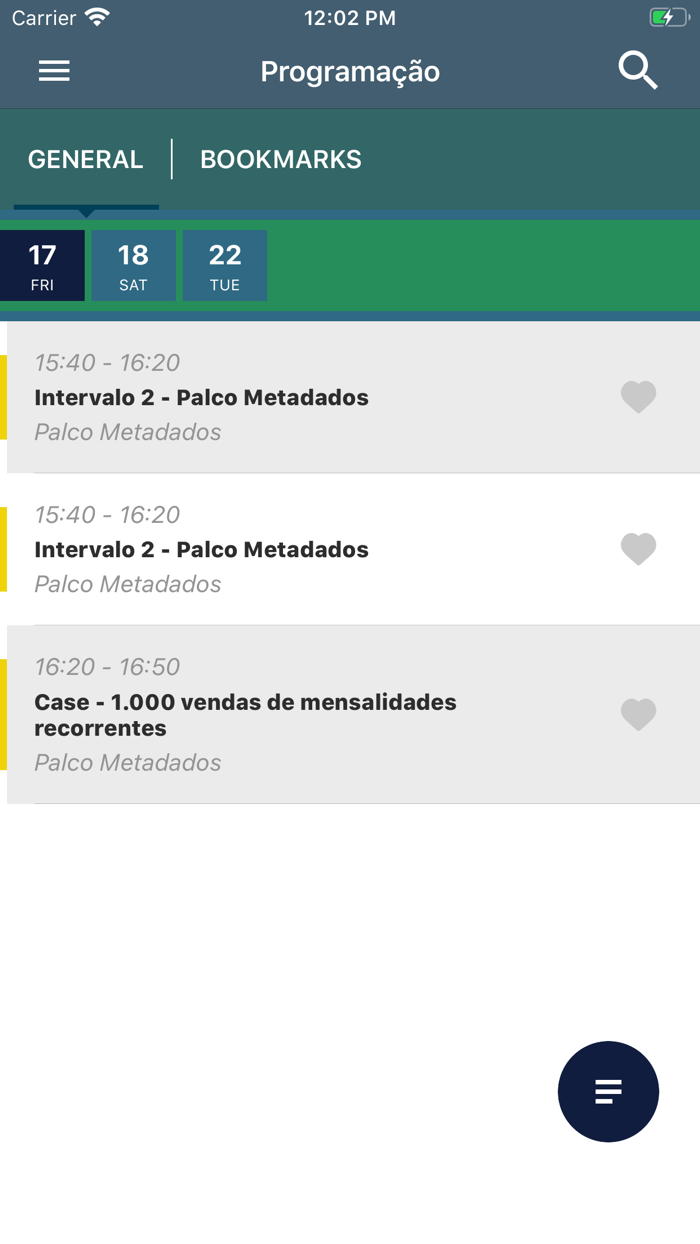This screenshot has width=700, height=1244.
Task: Tap the yellow color bar beside the first session
Action: pos(4,397)
